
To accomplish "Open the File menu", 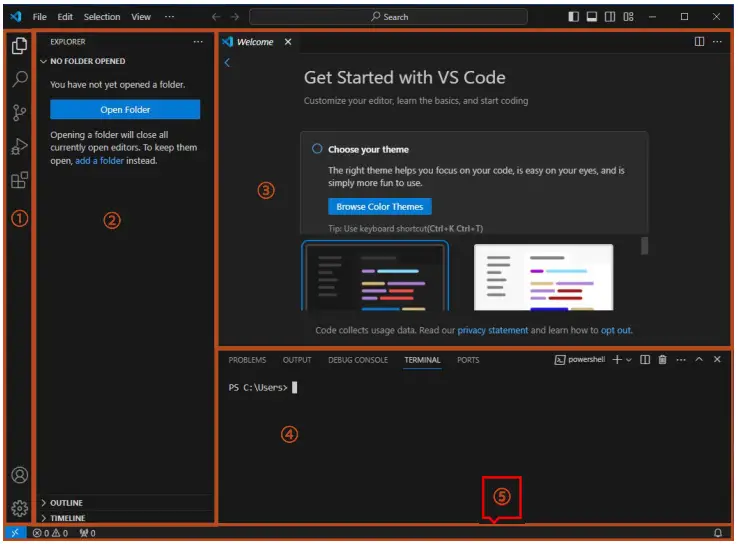I will tap(40, 17).
